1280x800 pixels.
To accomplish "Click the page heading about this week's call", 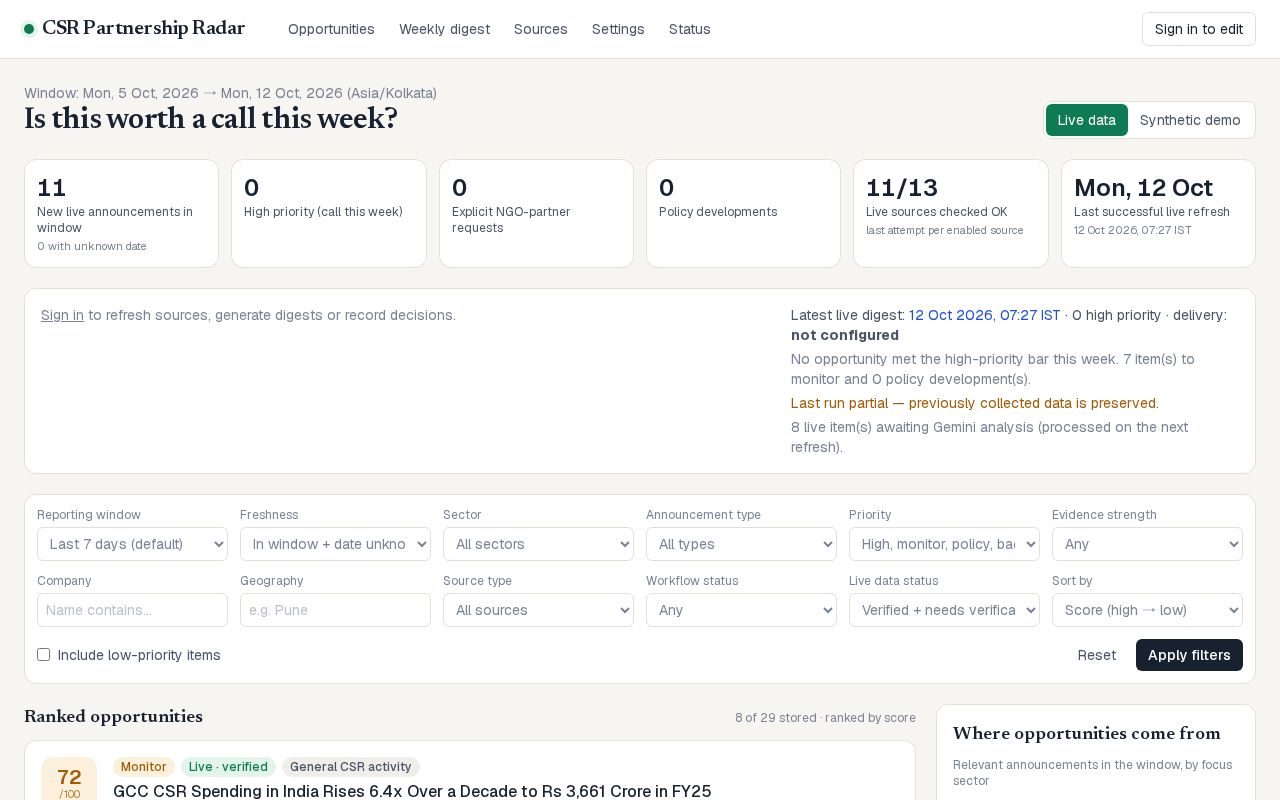I will (211, 119).
